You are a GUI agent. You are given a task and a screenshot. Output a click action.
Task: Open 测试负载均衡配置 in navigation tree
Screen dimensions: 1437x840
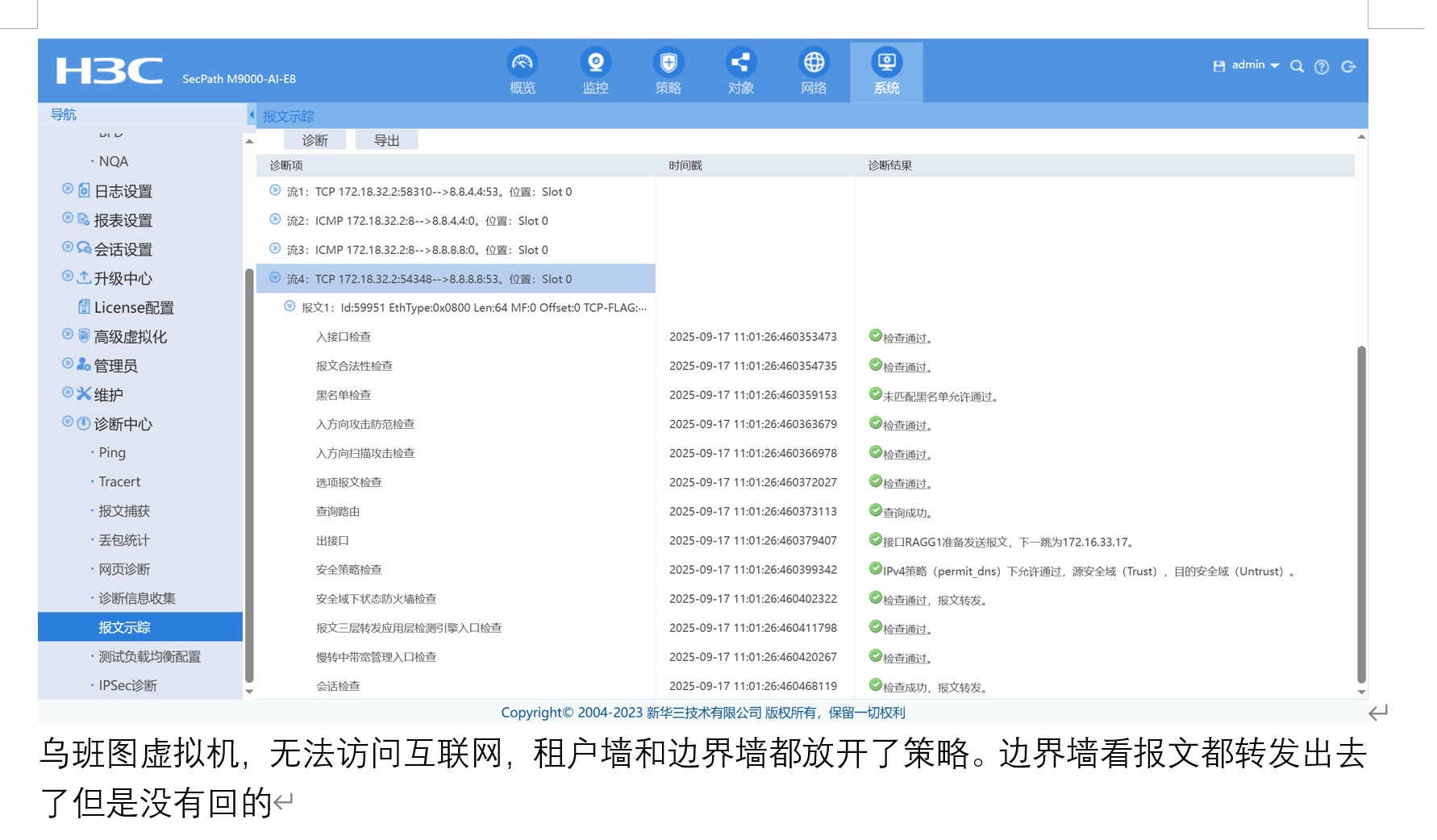150,656
